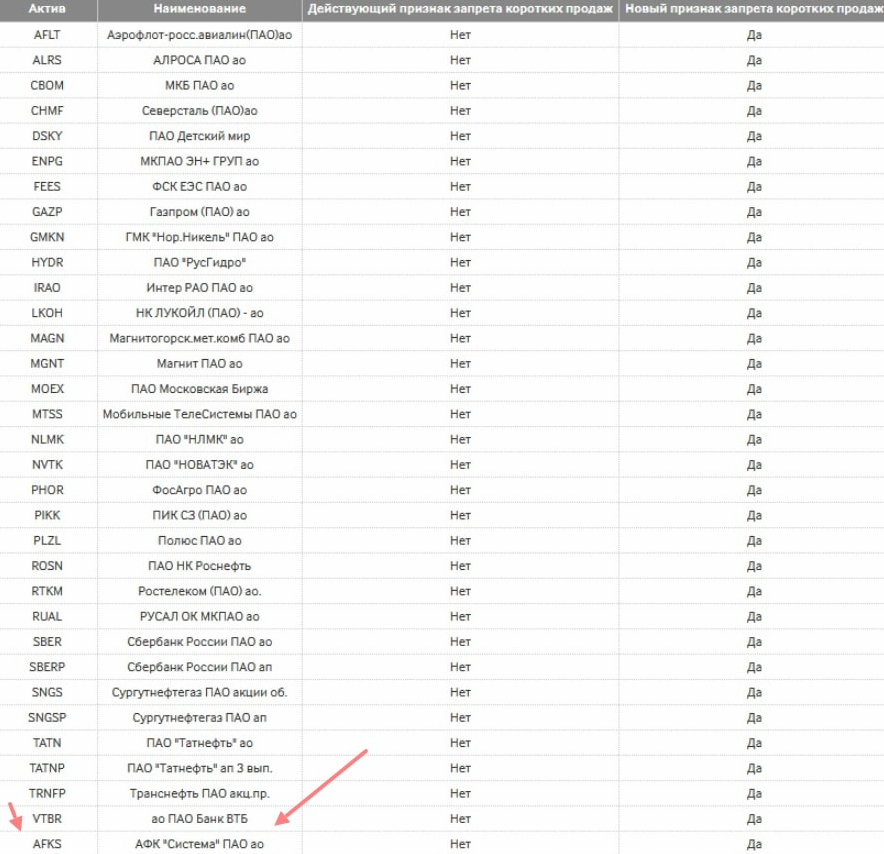Select the PLZL ticker cell
The width and height of the screenshot is (884, 854).
pyautogui.click(x=47, y=541)
